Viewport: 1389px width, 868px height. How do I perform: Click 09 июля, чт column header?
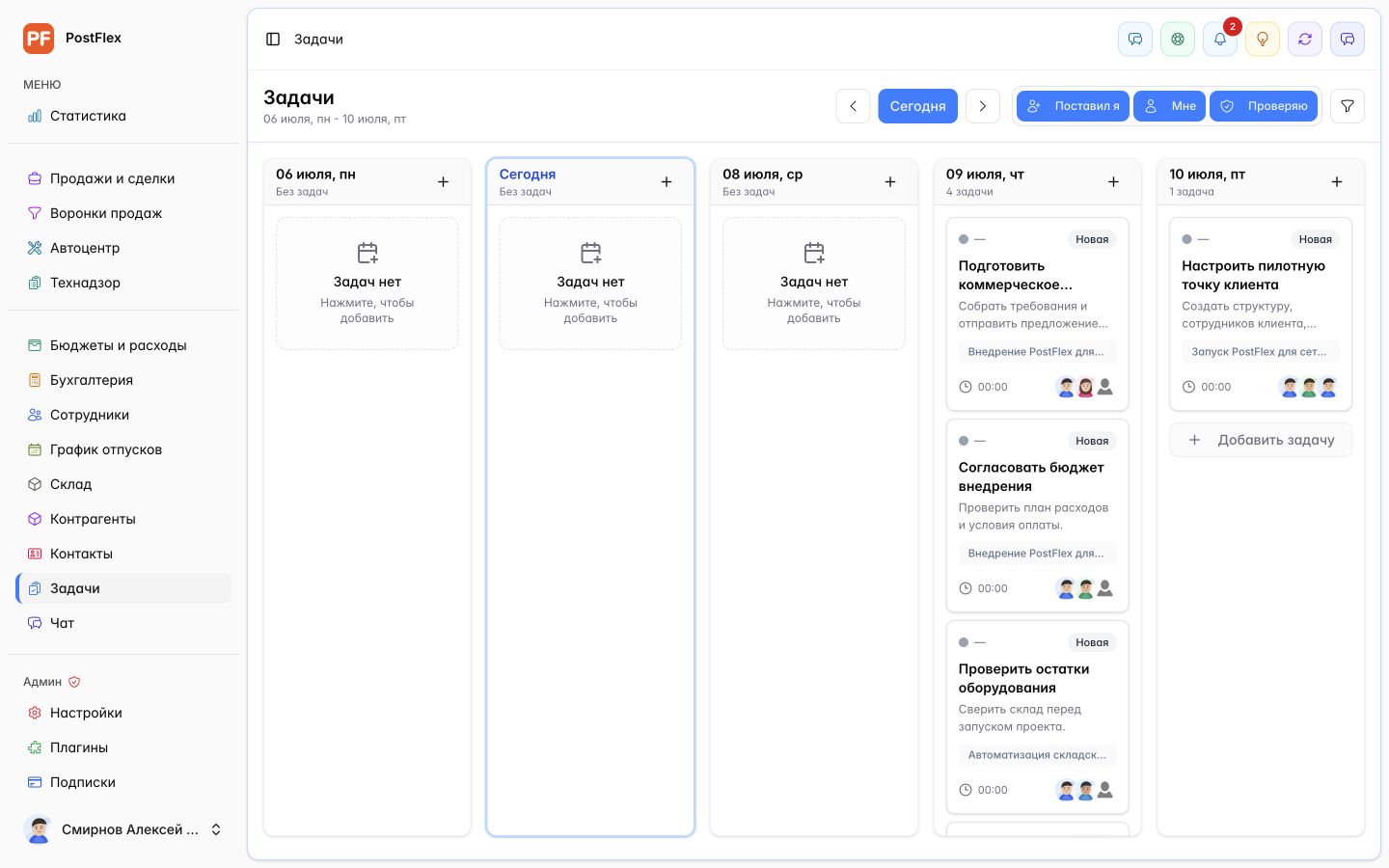(x=1037, y=182)
